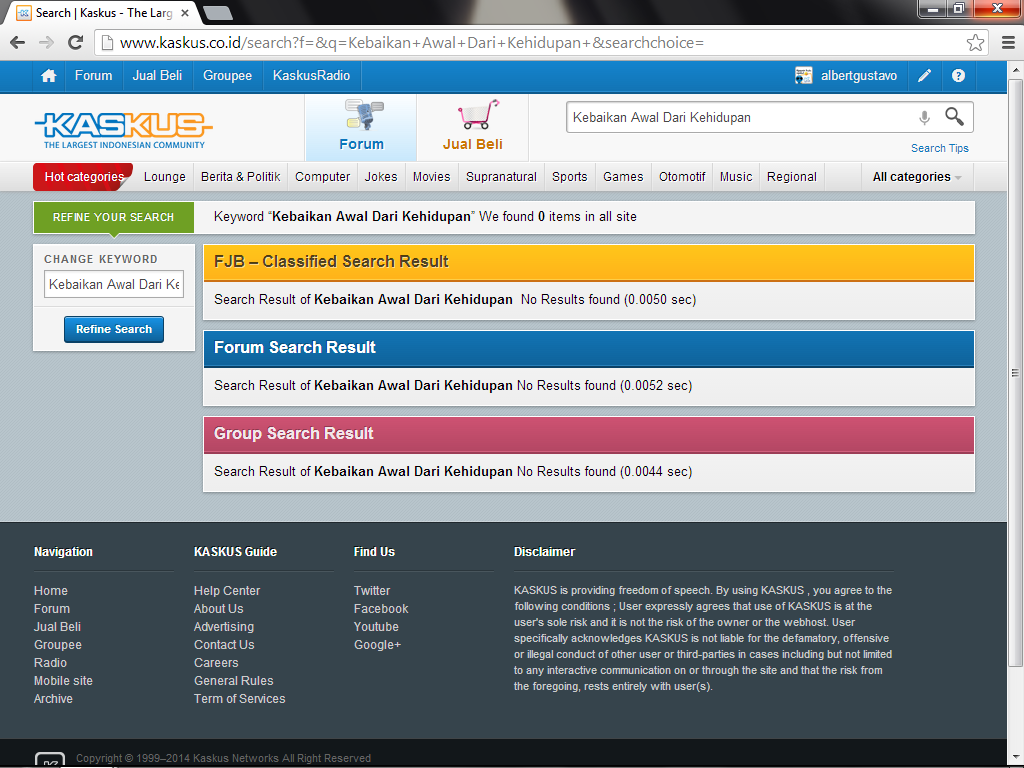1024x768 pixels.
Task: Click the page vertical scrollbar
Action: pos(1015,372)
